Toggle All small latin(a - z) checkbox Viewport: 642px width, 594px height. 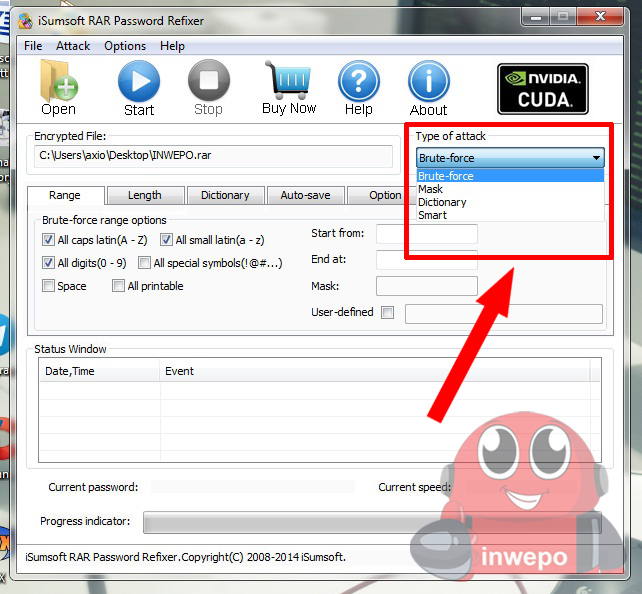point(166,239)
